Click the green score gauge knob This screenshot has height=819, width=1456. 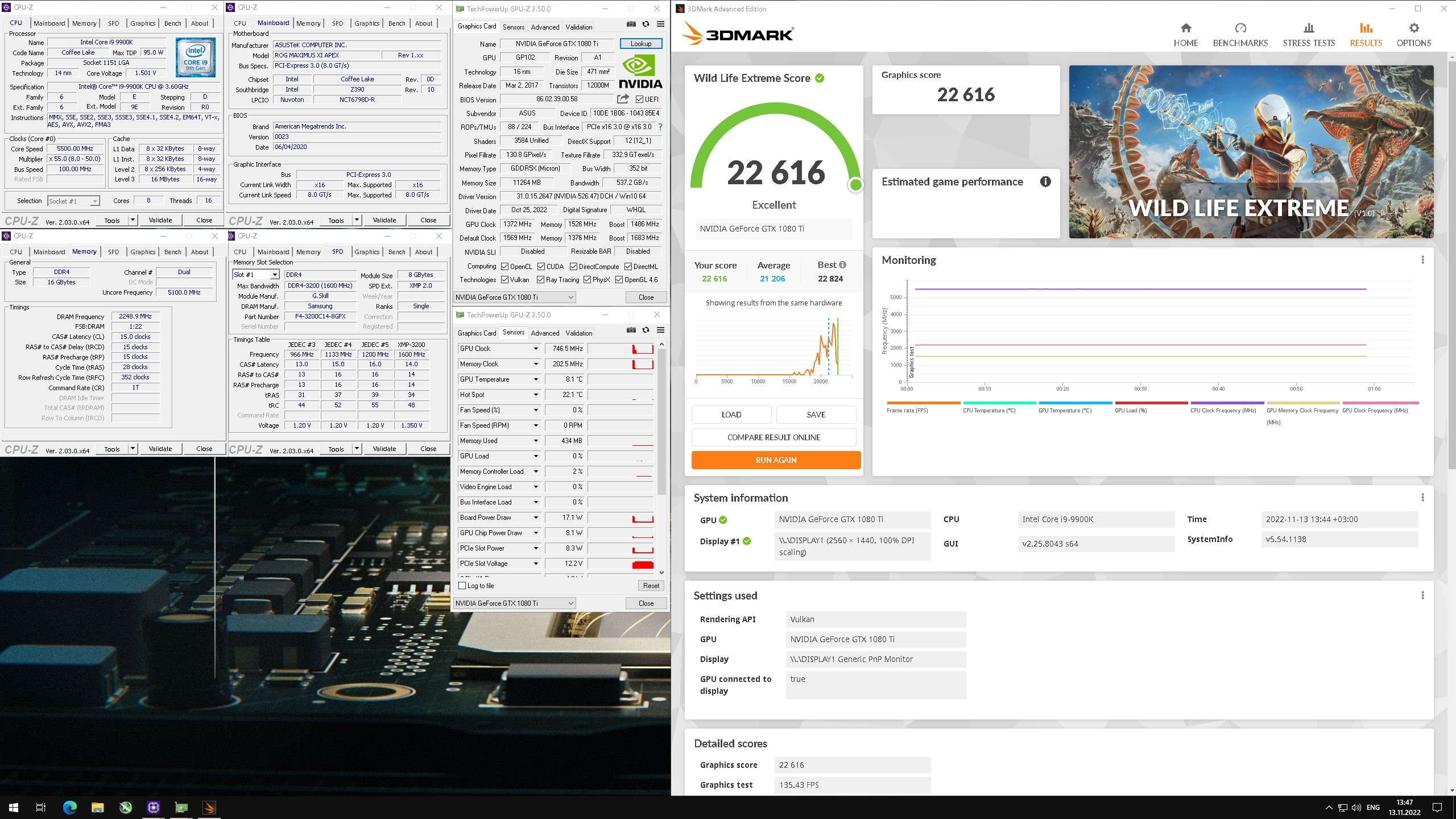(855, 185)
